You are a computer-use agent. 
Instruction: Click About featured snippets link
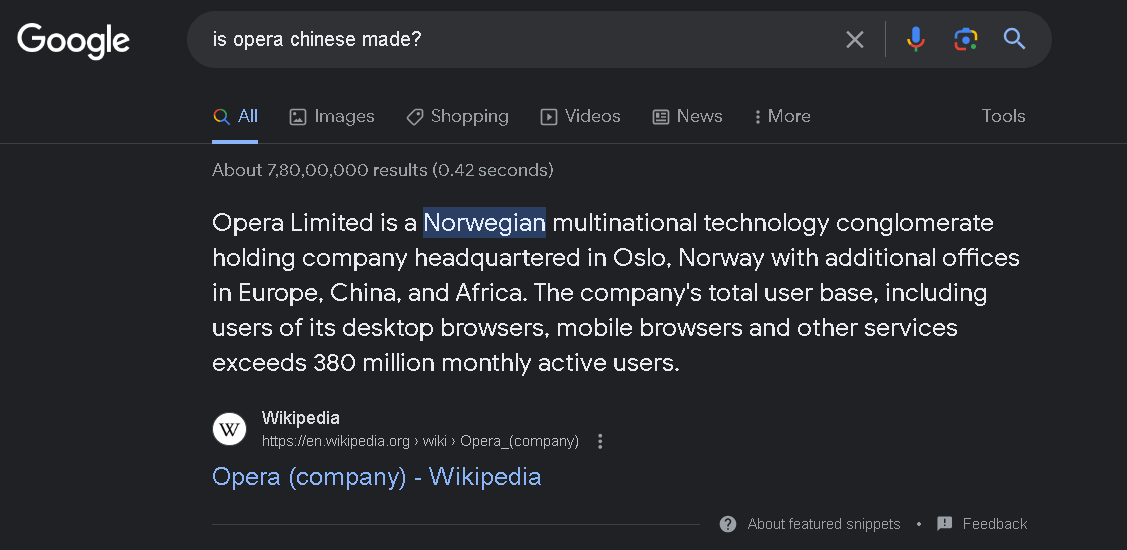(x=823, y=524)
